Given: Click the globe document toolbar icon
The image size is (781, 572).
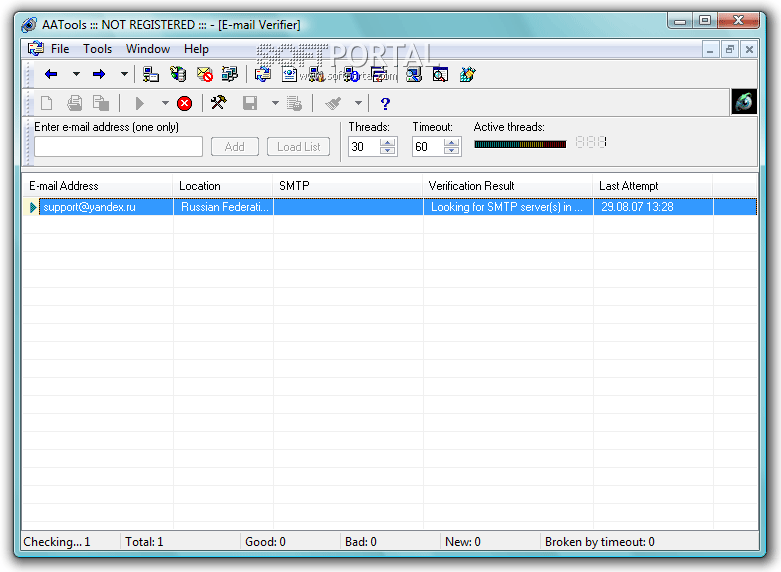Looking at the screenshot, I should click(x=289, y=75).
